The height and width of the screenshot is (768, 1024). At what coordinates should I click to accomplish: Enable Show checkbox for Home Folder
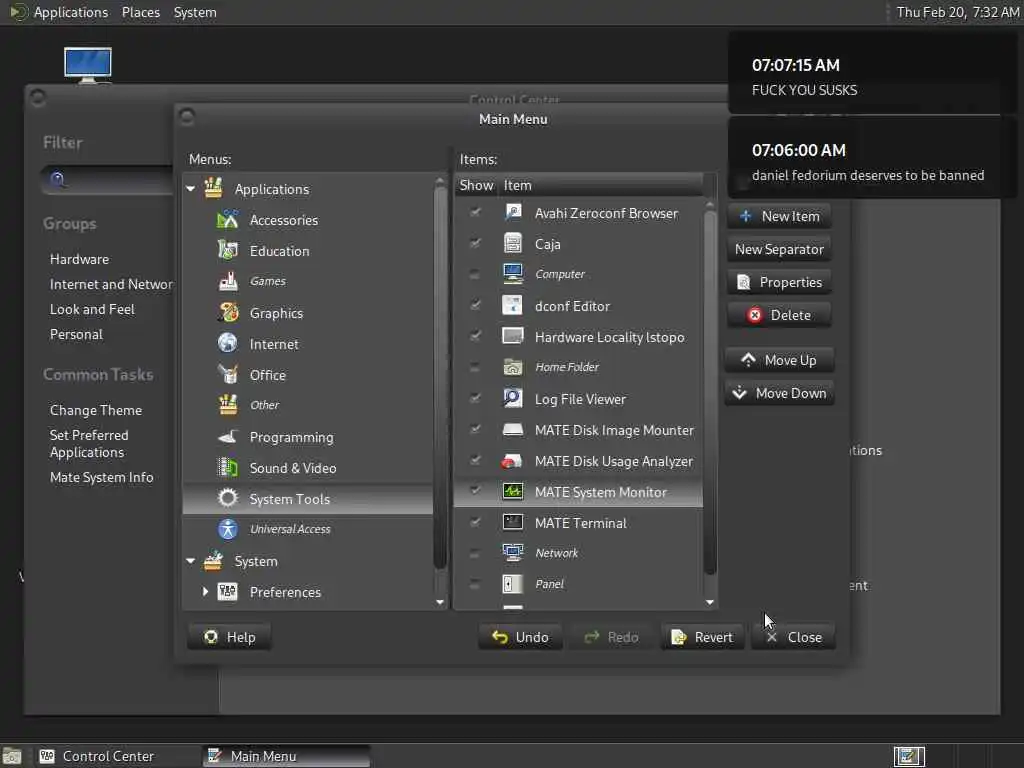coord(475,367)
